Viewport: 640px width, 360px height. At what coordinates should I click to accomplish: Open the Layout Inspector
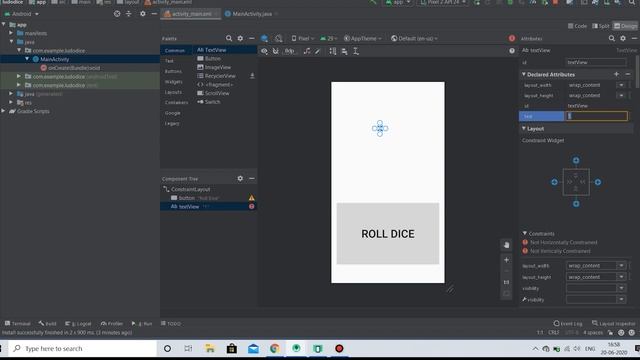(613, 324)
